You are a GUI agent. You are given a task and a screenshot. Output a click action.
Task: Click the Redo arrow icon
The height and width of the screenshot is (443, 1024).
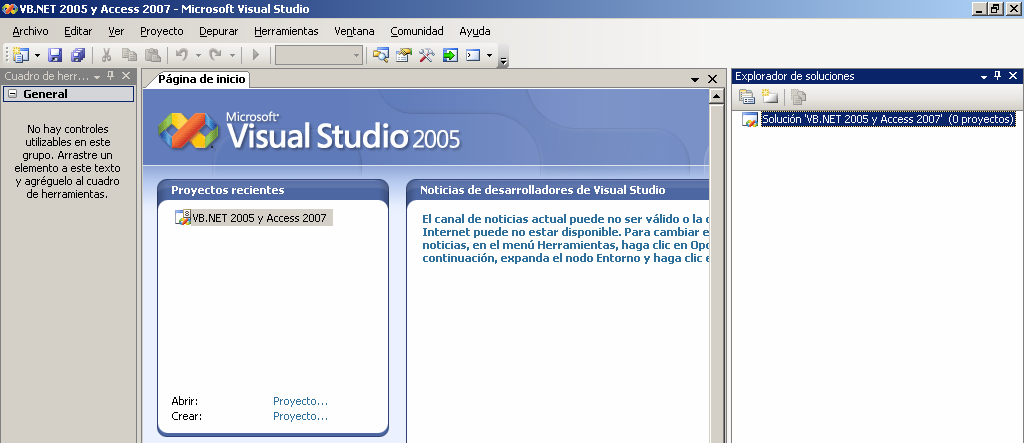[x=216, y=55]
